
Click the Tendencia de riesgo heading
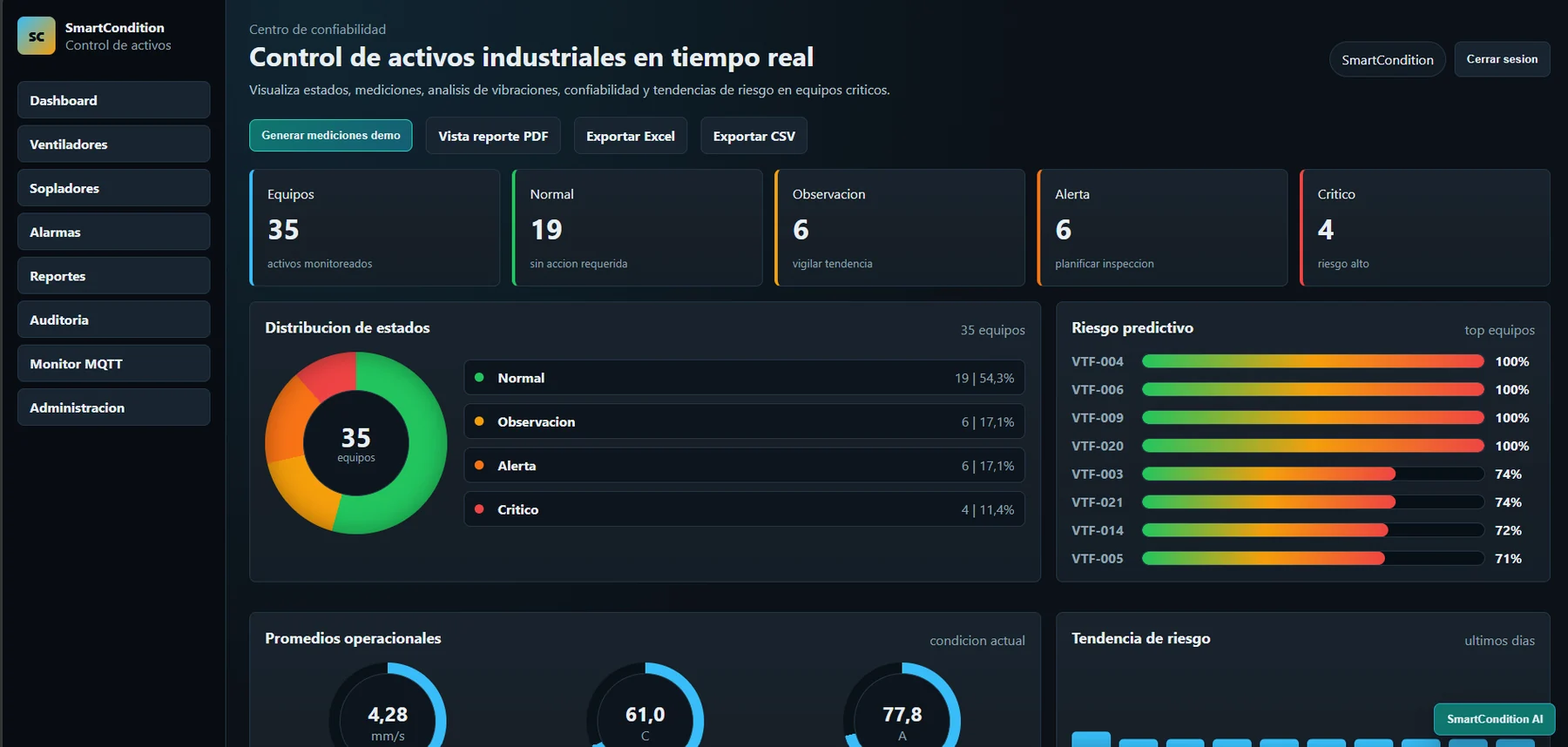[x=1141, y=638]
